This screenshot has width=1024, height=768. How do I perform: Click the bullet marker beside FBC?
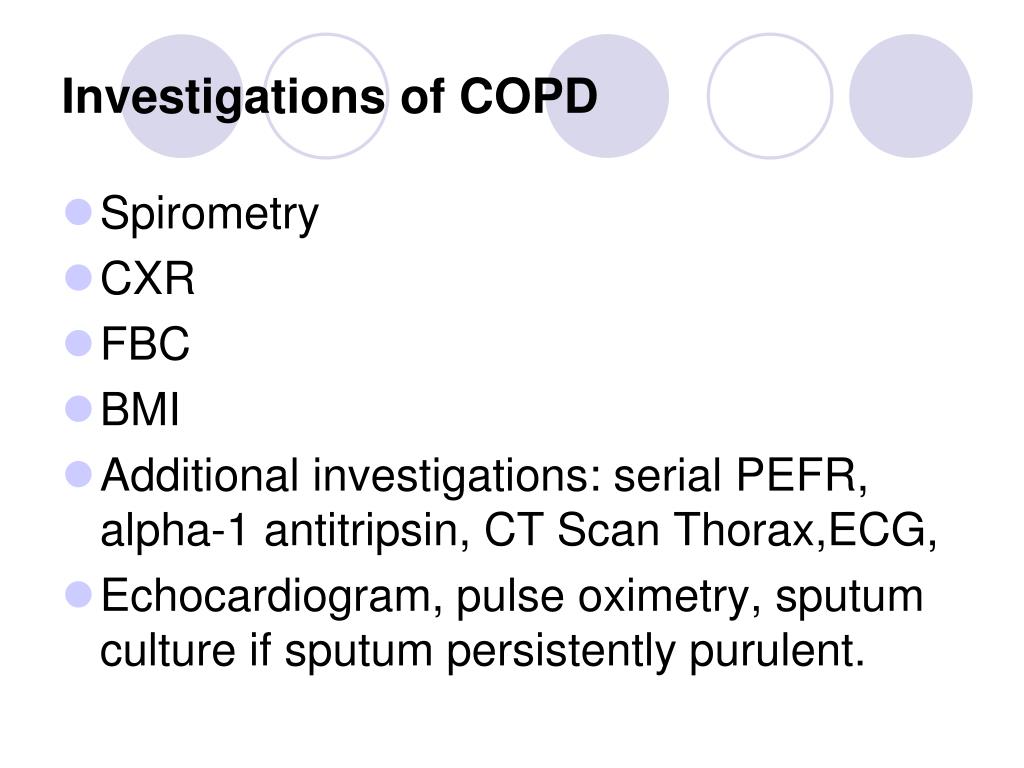(x=78, y=343)
